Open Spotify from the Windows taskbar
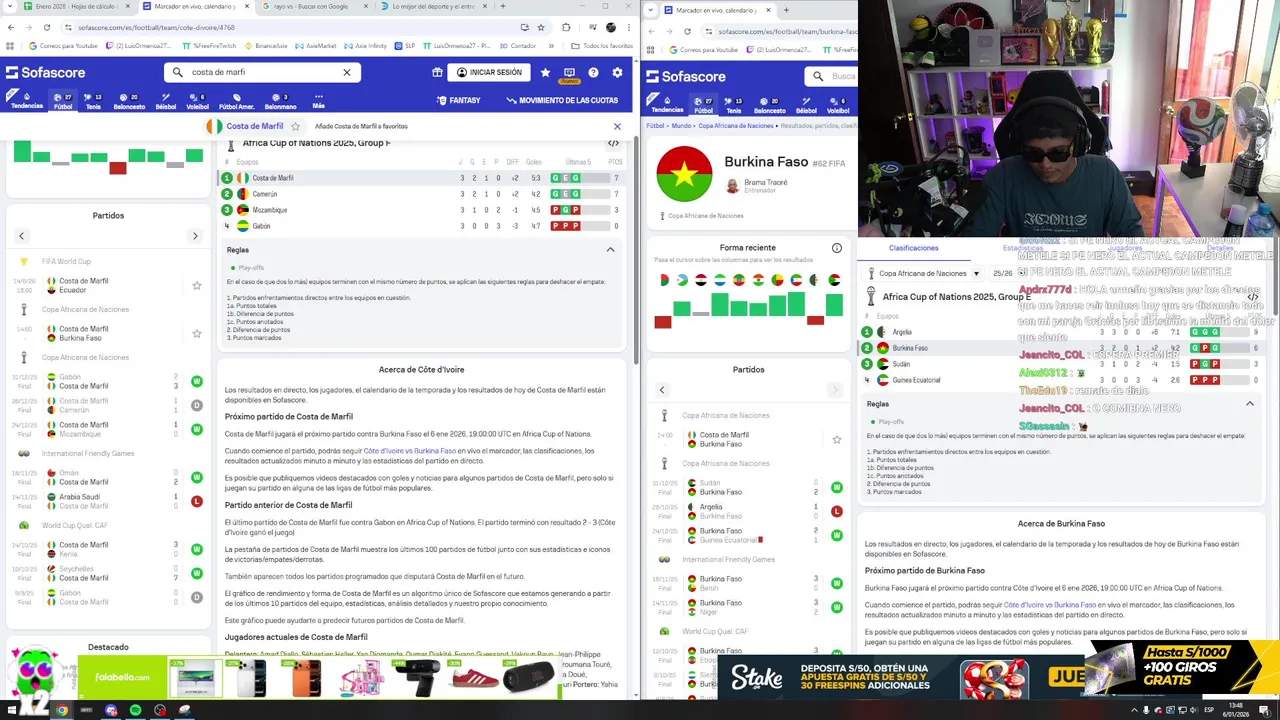Screen dimensions: 1280x720 [135, 710]
